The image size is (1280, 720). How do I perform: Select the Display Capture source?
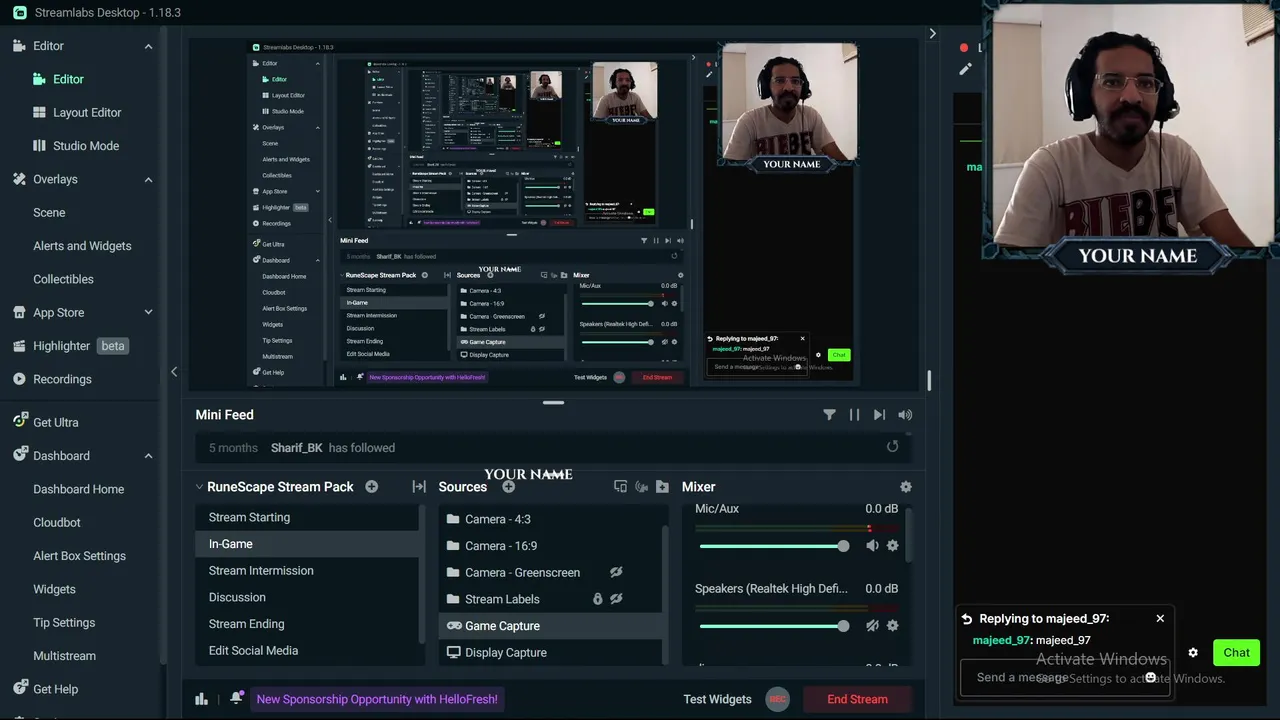550,652
